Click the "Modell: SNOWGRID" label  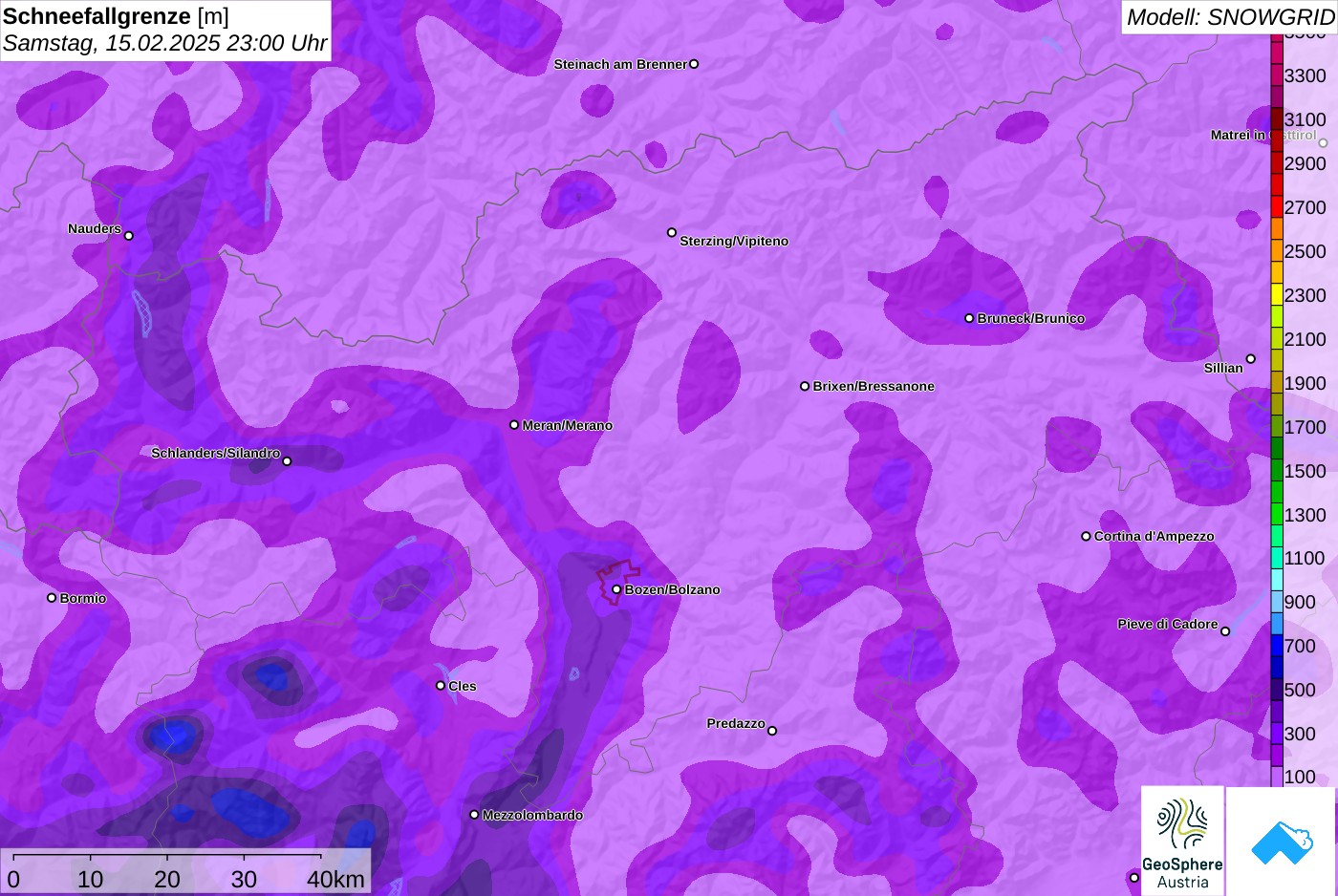tap(1230, 17)
